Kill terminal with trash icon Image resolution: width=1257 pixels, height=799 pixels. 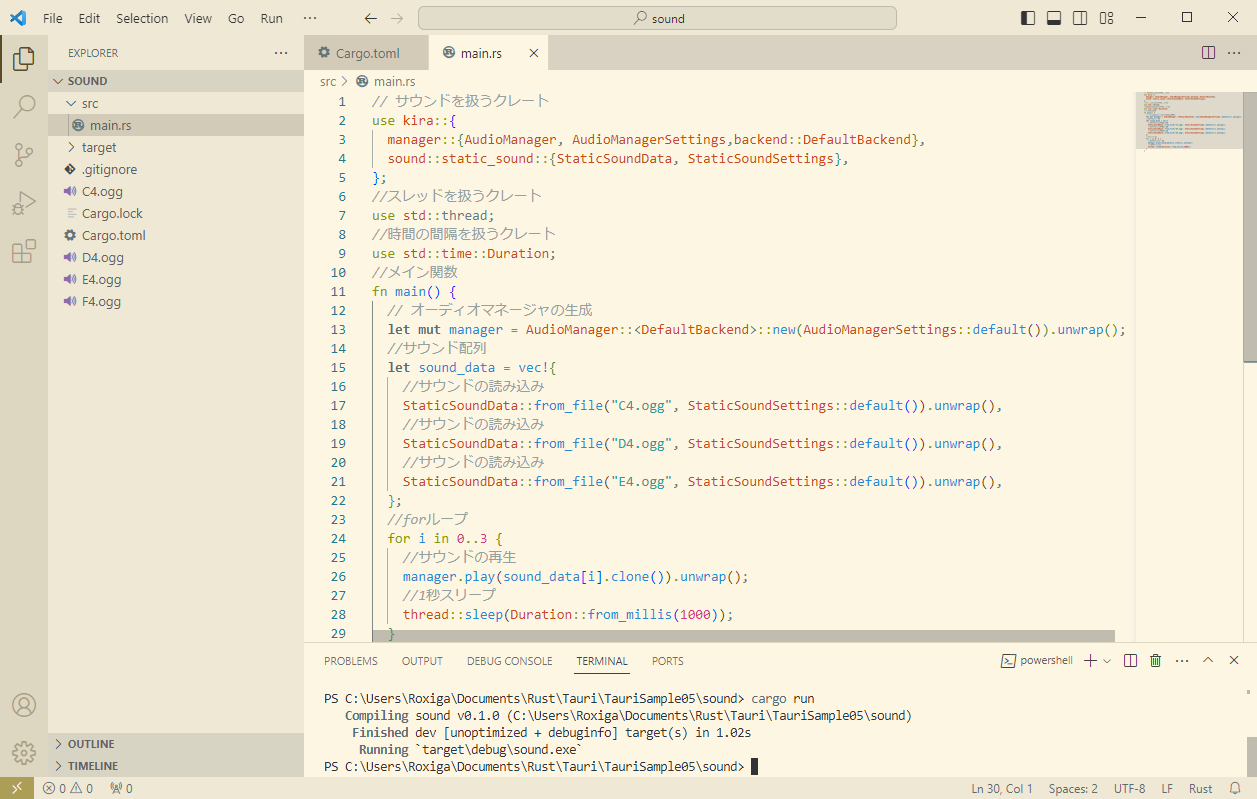[1156, 661]
